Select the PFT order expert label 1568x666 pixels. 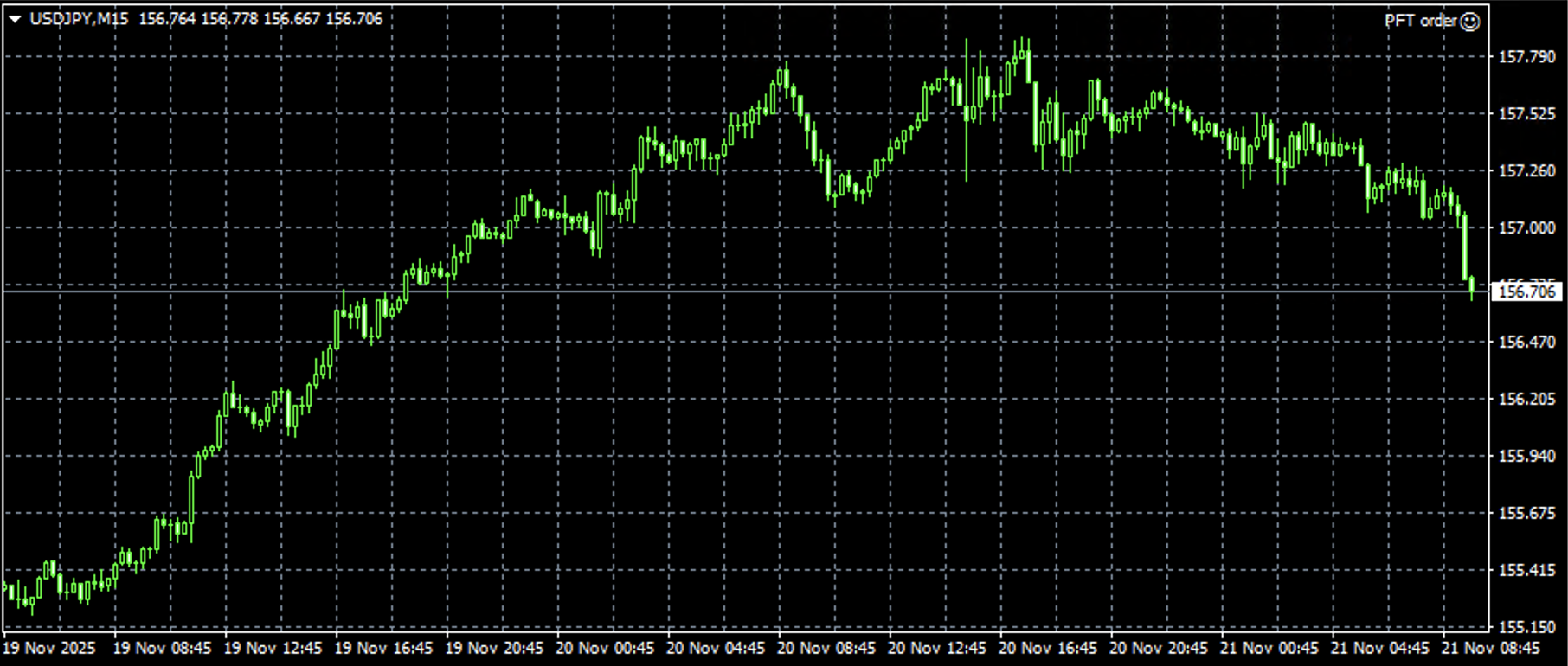click(1419, 22)
